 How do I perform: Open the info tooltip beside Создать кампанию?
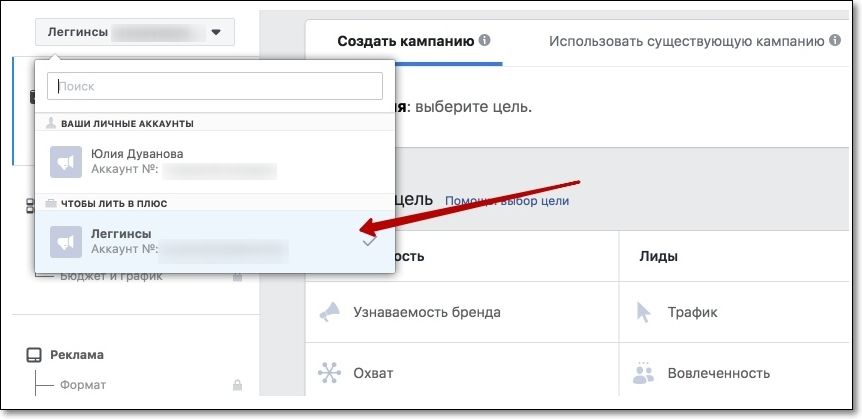(484, 41)
